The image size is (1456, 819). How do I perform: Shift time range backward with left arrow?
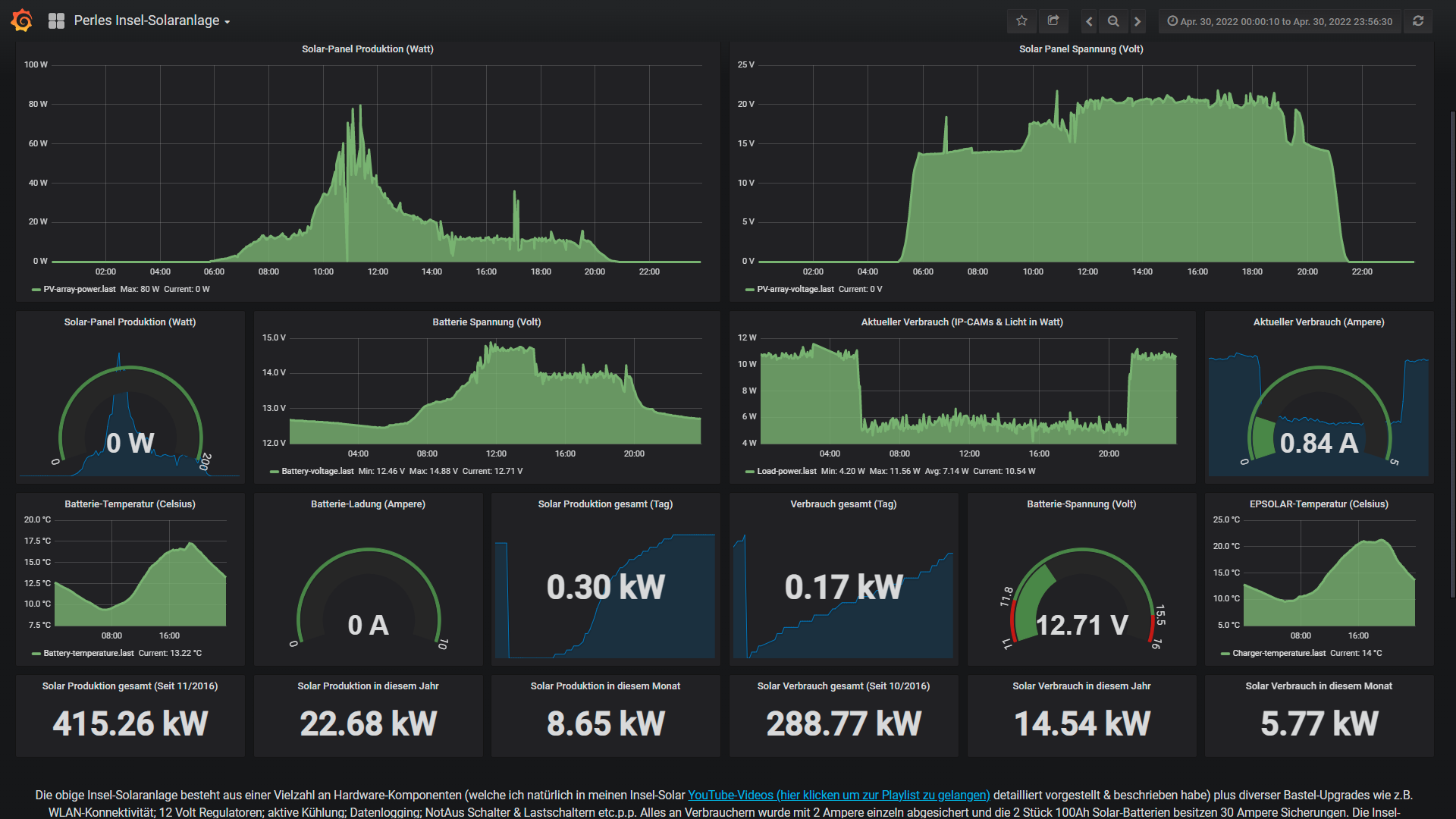click(x=1089, y=21)
